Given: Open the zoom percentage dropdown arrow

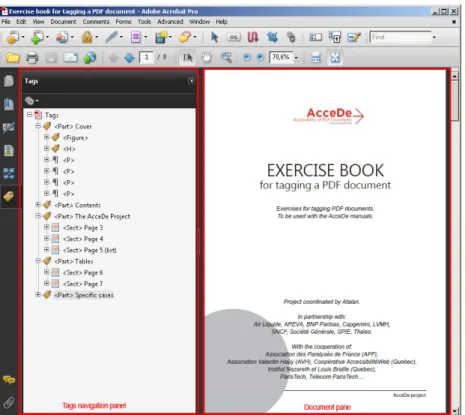Looking at the screenshot, I should [296, 58].
